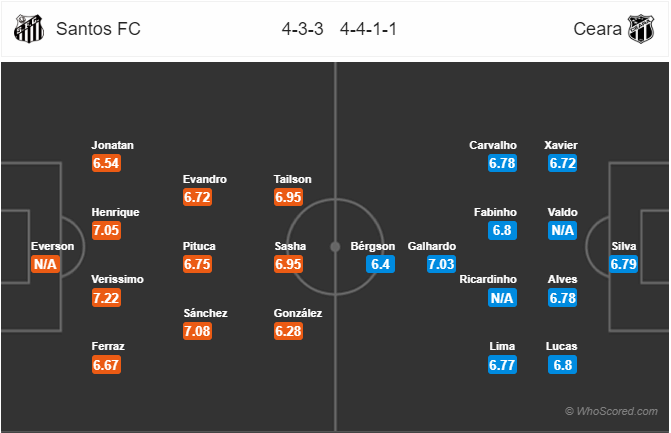Click Everson's N/A rating badge
Viewport: 671px width, 433px height.
point(45,264)
